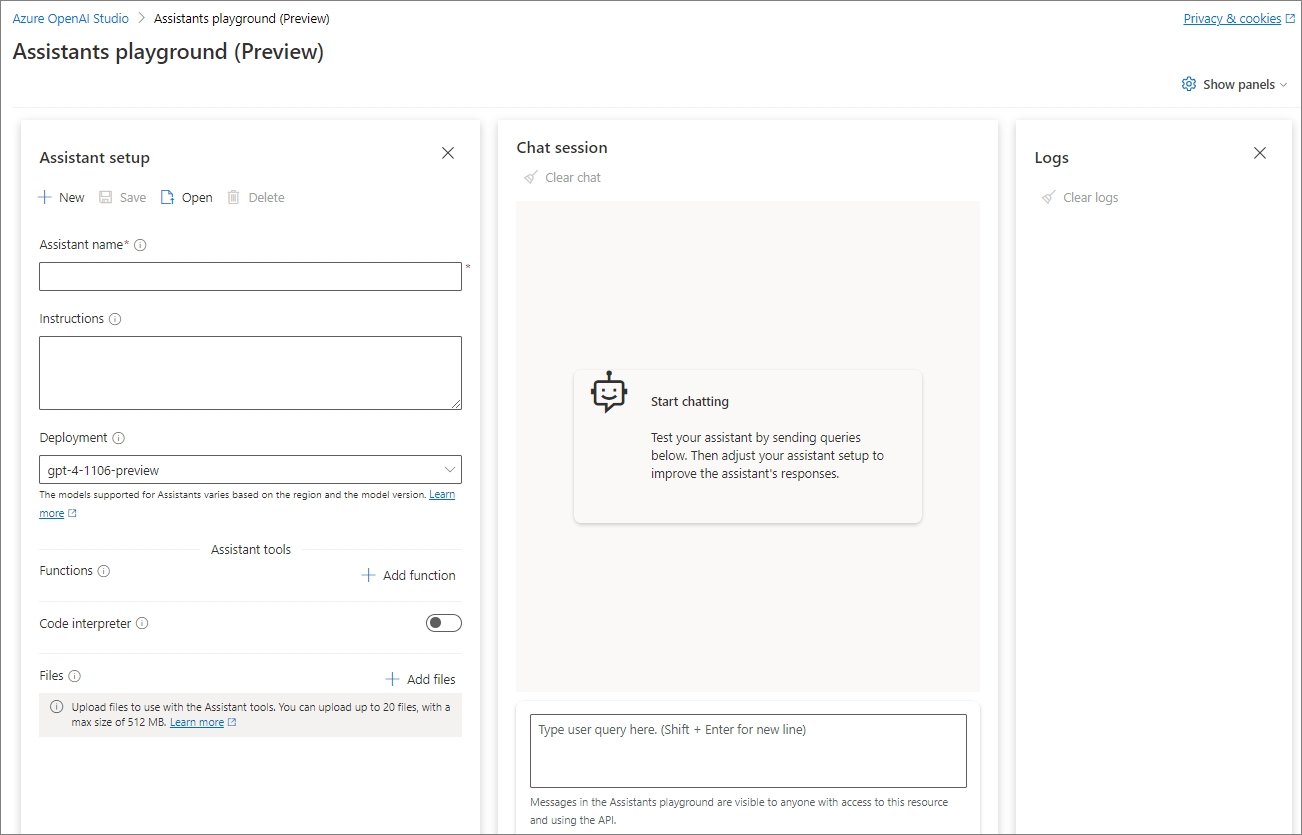Click the Add function label

click(x=419, y=575)
